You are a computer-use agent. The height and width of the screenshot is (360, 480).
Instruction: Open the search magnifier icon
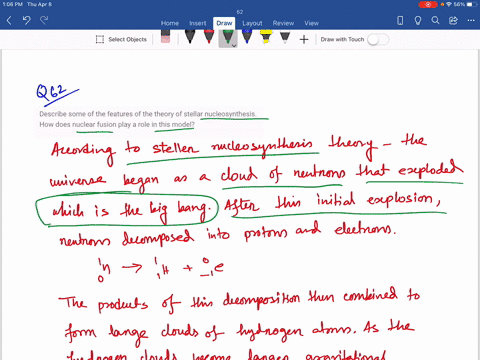pos(435,21)
